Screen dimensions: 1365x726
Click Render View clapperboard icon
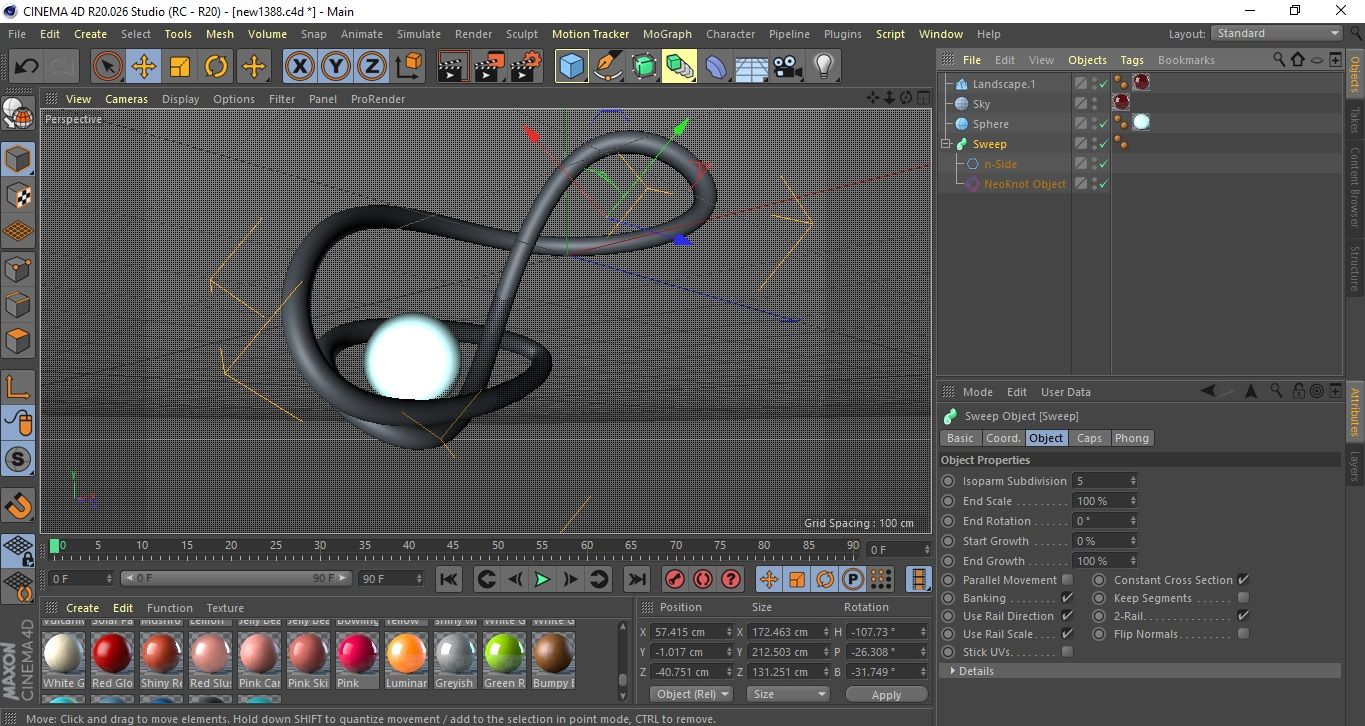pos(453,67)
